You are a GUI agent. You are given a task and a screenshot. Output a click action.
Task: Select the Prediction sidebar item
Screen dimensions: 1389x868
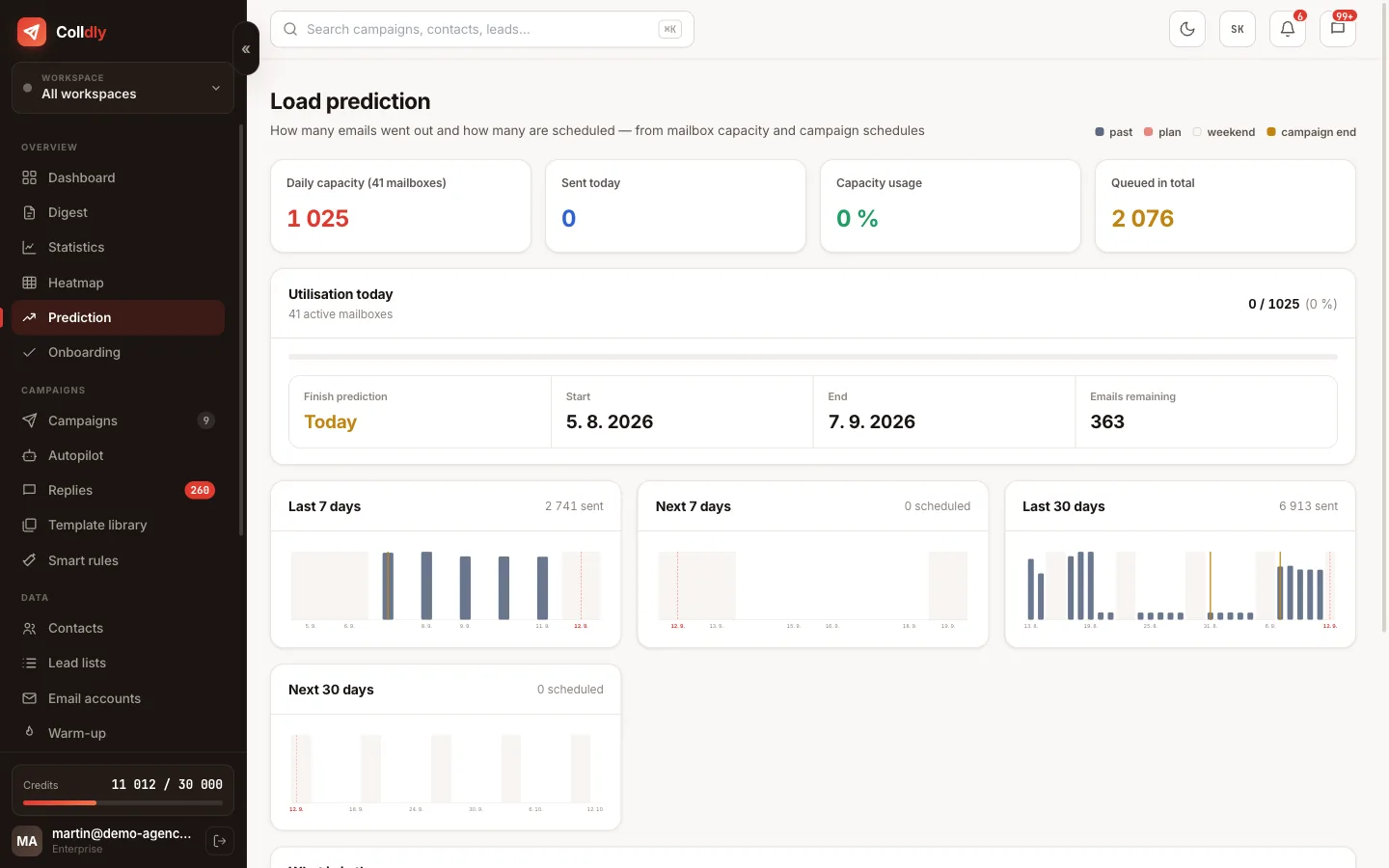[118, 317]
